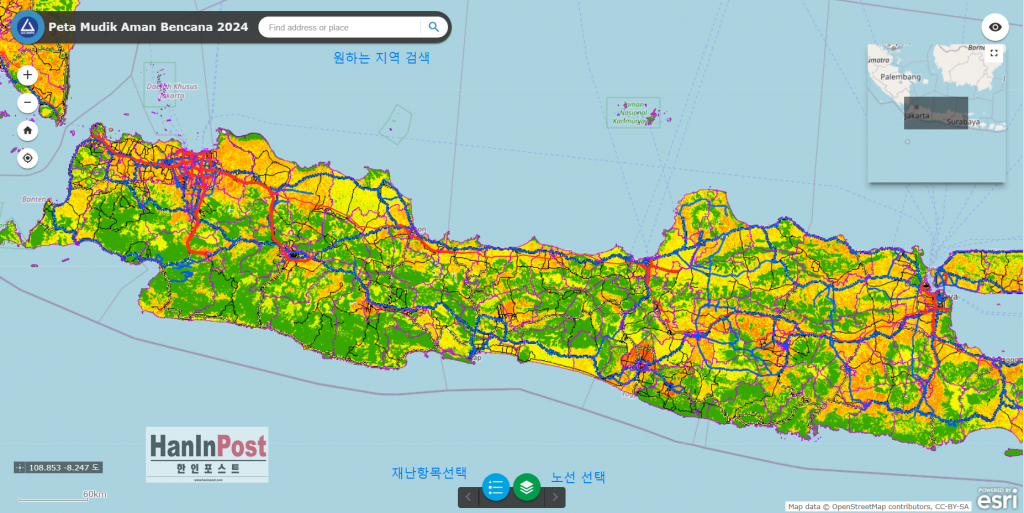Show next widgets with right chevron
This screenshot has width=1024, height=513.
pyautogui.click(x=556, y=496)
